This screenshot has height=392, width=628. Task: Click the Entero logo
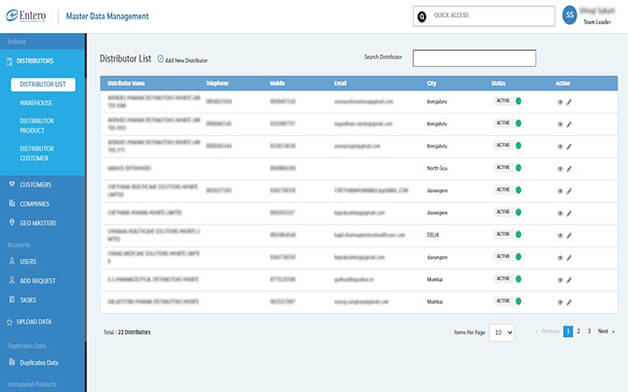(x=26, y=16)
